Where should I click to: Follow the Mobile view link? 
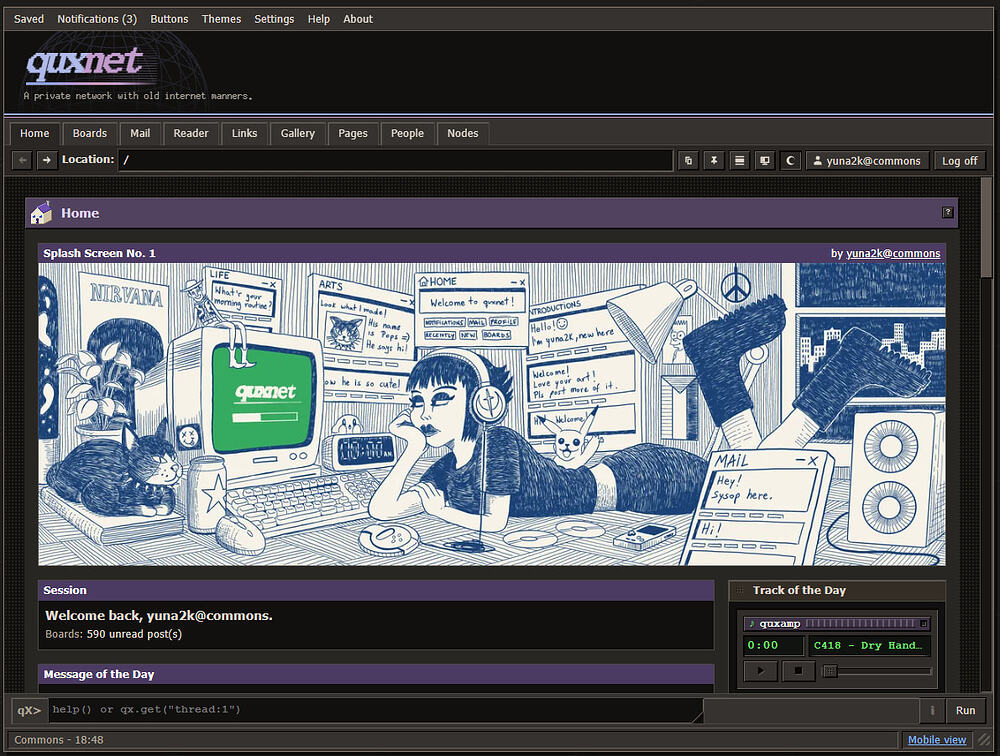tap(937, 740)
